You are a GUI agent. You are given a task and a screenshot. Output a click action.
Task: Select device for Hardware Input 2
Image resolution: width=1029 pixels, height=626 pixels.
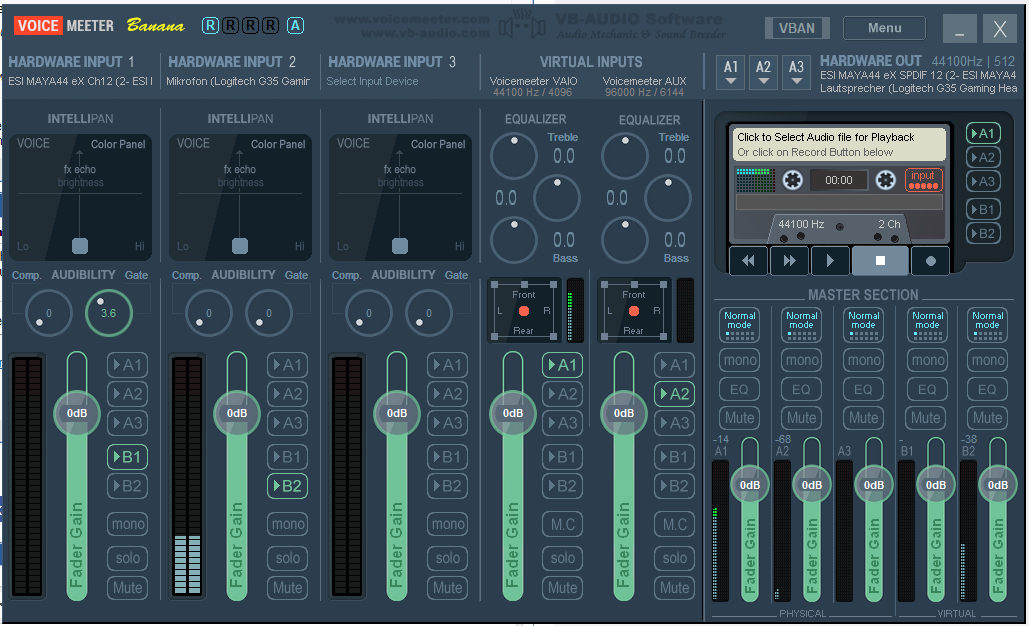(x=238, y=81)
